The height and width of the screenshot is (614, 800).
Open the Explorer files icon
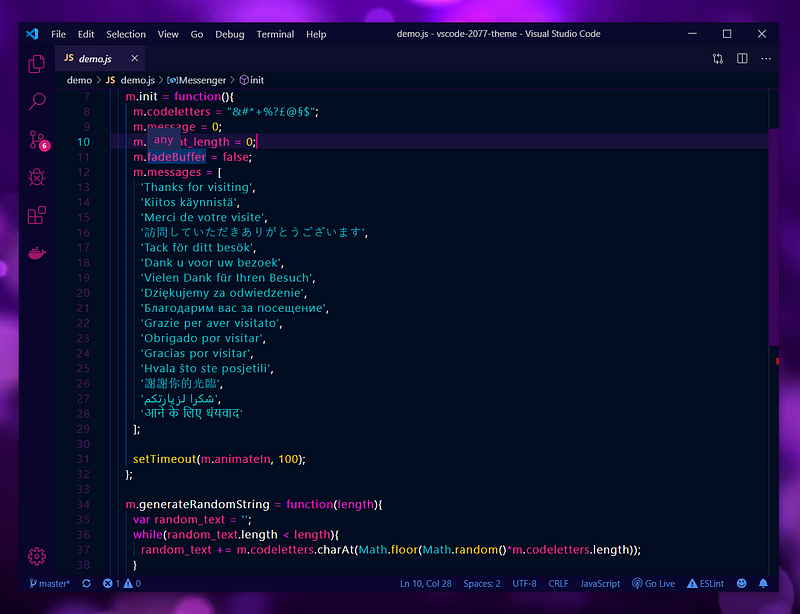tap(37, 64)
